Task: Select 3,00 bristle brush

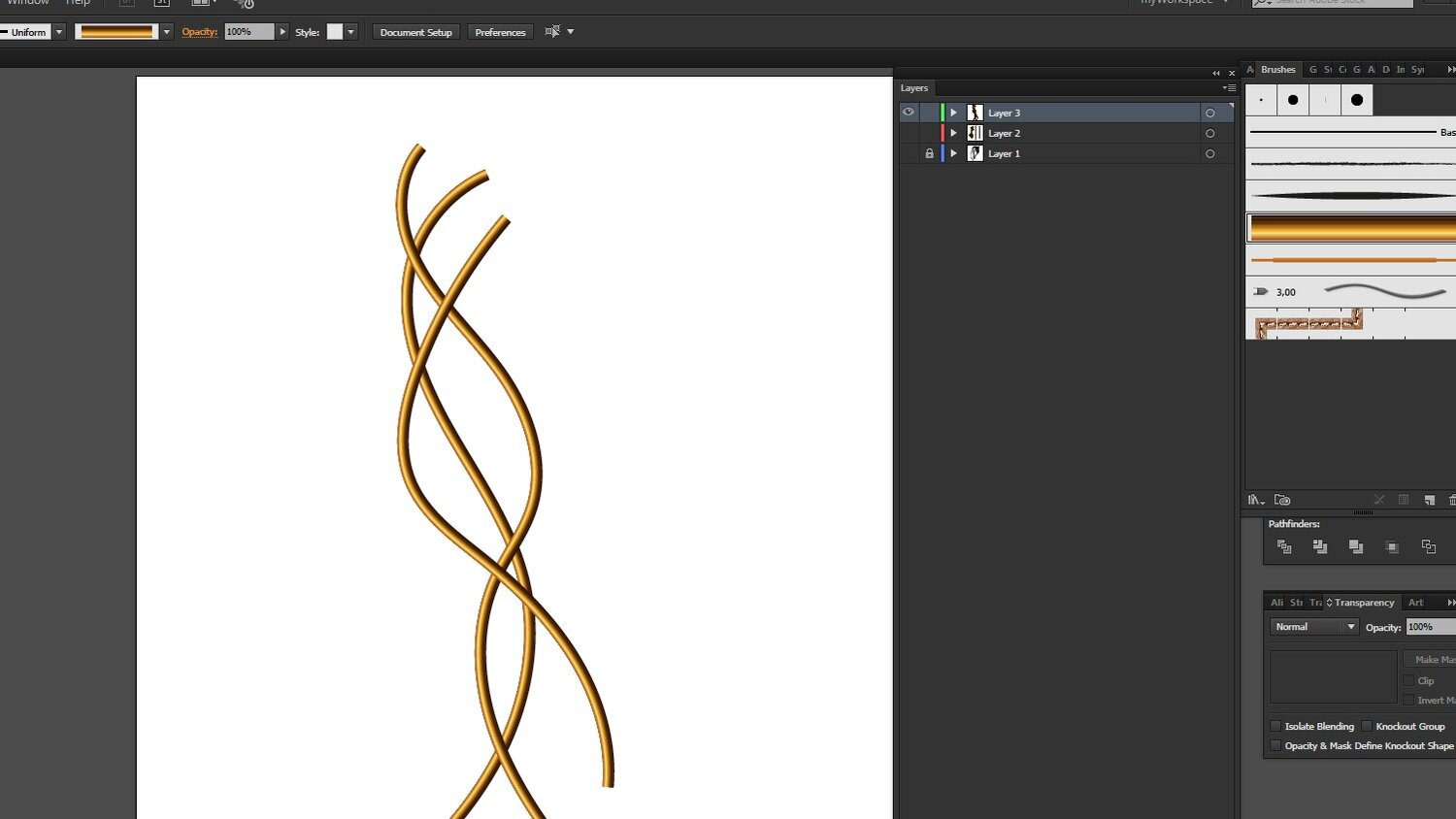Action: (1350, 291)
